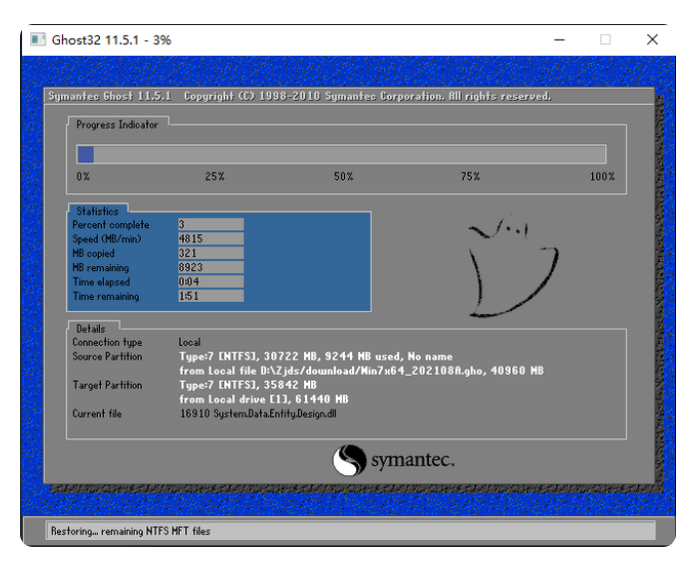Click the Speed (MB/min) value field
699x561 pixels.
point(210,239)
